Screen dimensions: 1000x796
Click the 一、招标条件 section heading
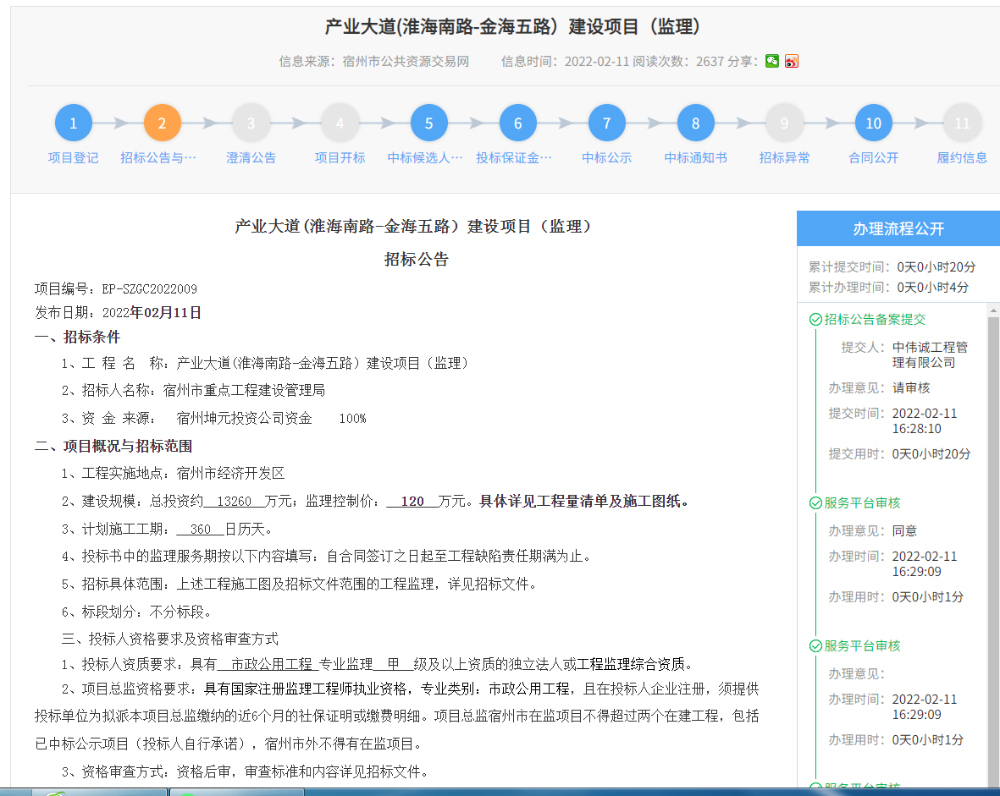(77, 337)
